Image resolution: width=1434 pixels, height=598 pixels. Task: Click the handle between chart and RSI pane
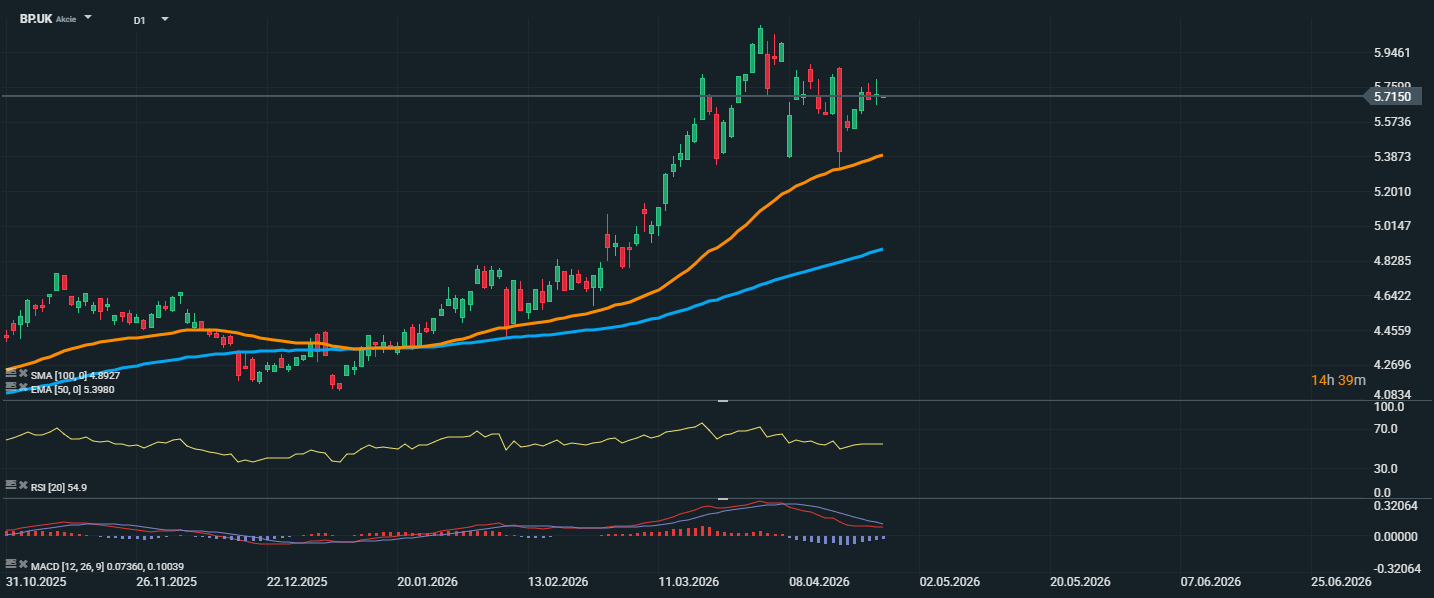point(723,400)
